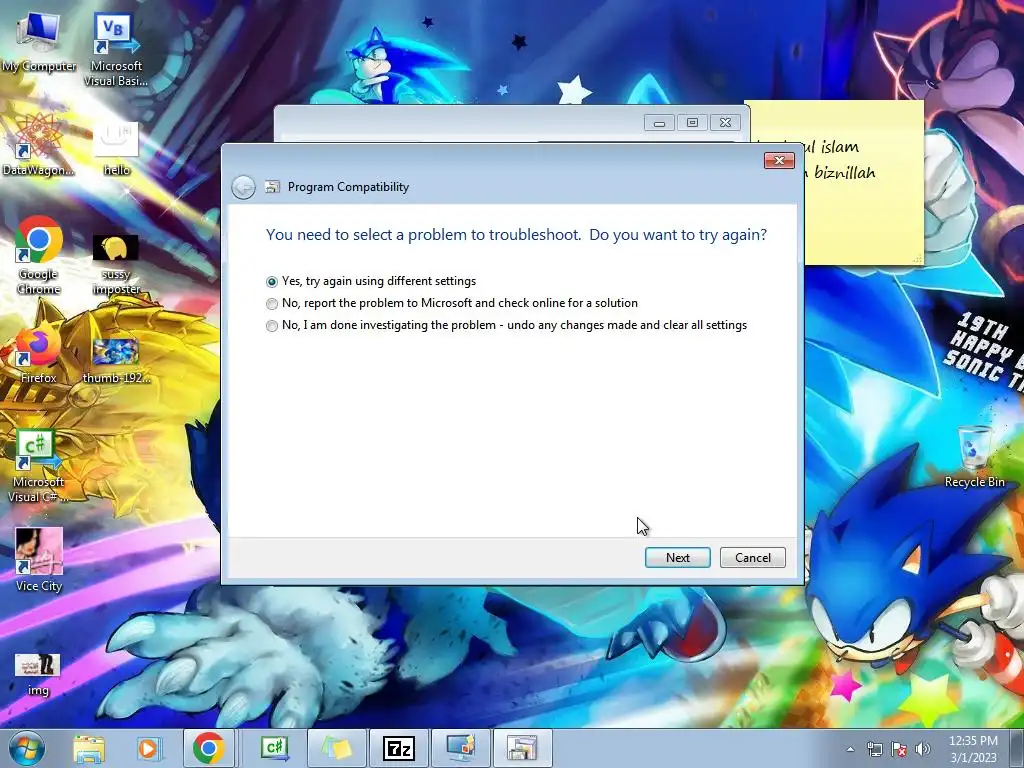Open Microsoft Visual Basic shortcut
Viewport: 1024px width, 768px height.
[x=116, y=50]
